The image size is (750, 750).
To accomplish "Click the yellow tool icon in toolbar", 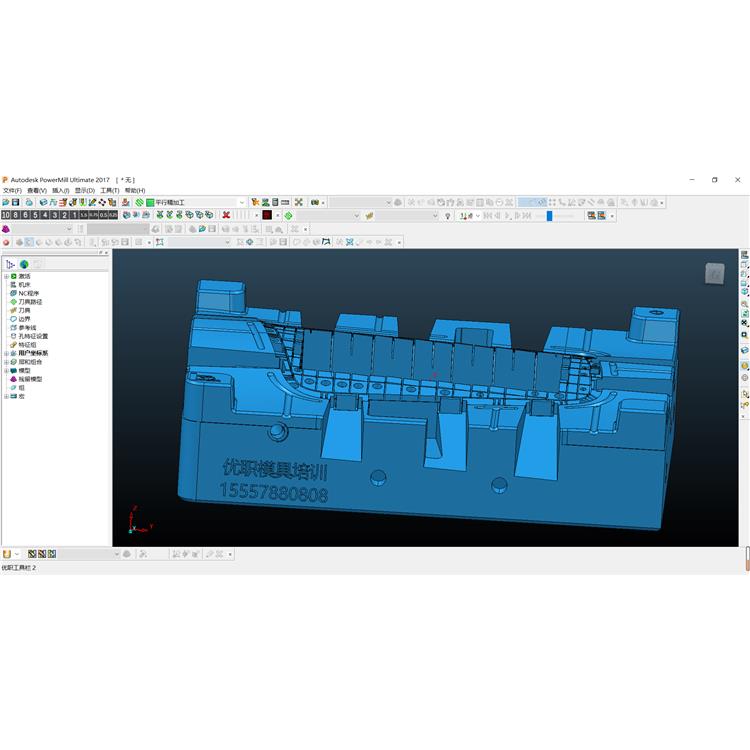I will pos(369,216).
